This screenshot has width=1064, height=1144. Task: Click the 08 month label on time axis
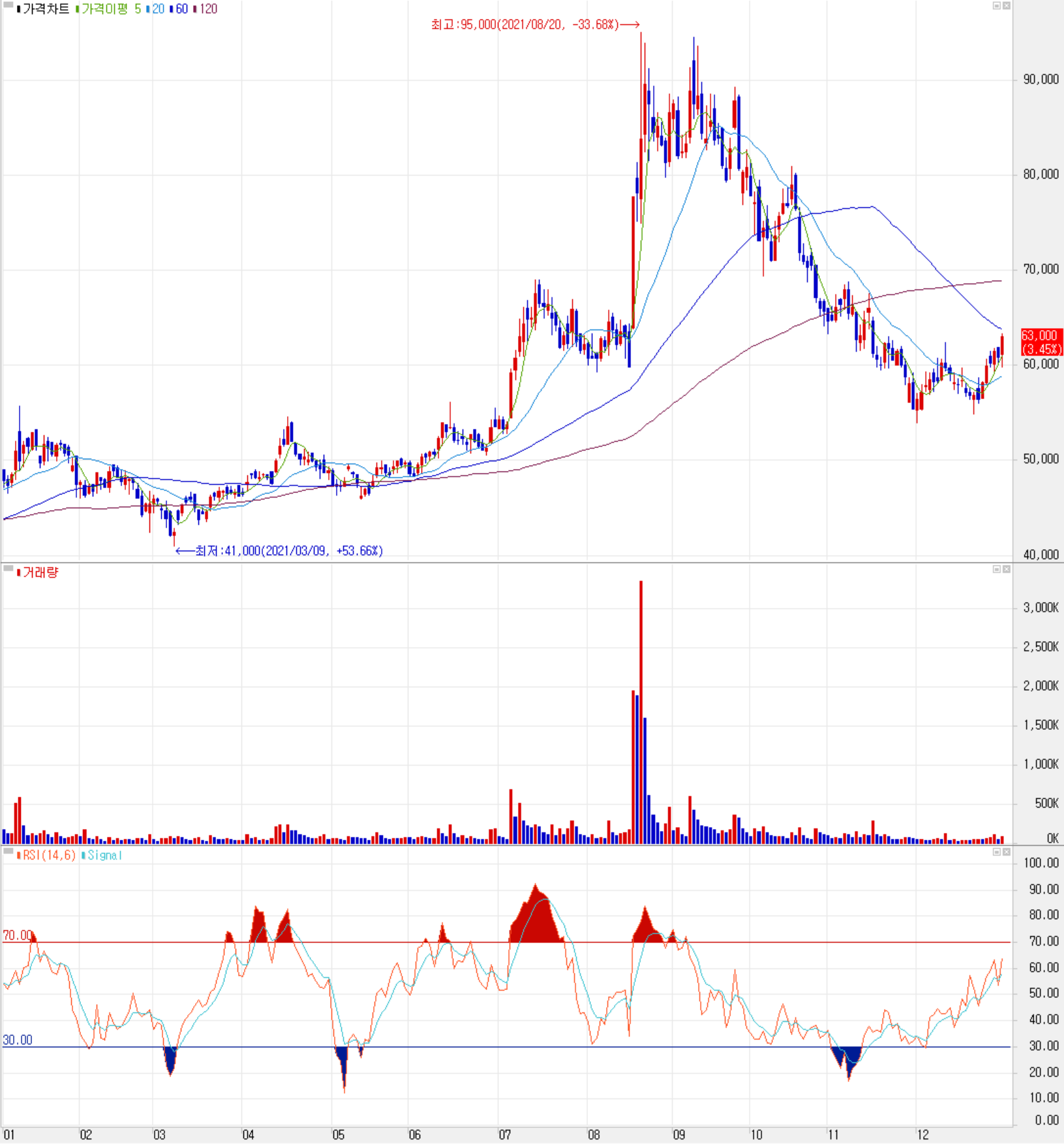[x=594, y=1135]
